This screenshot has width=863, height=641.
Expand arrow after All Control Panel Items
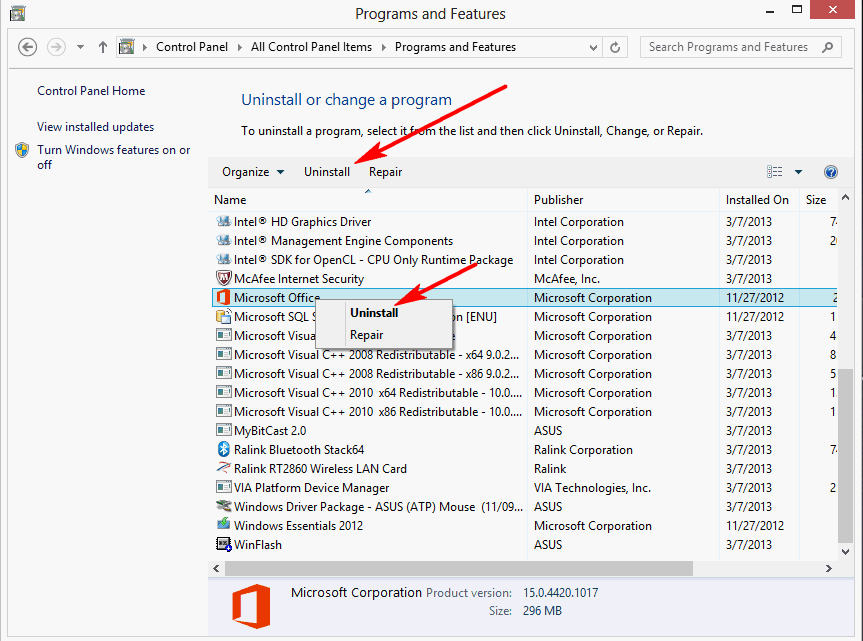(384, 47)
